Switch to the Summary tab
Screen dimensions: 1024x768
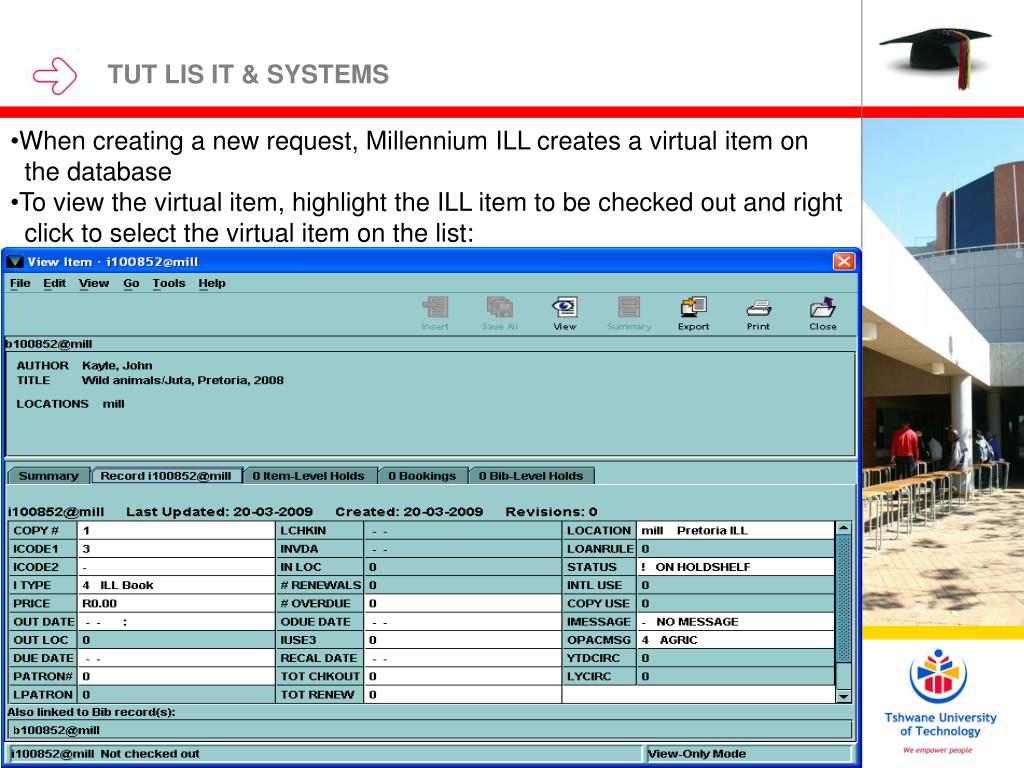48,476
